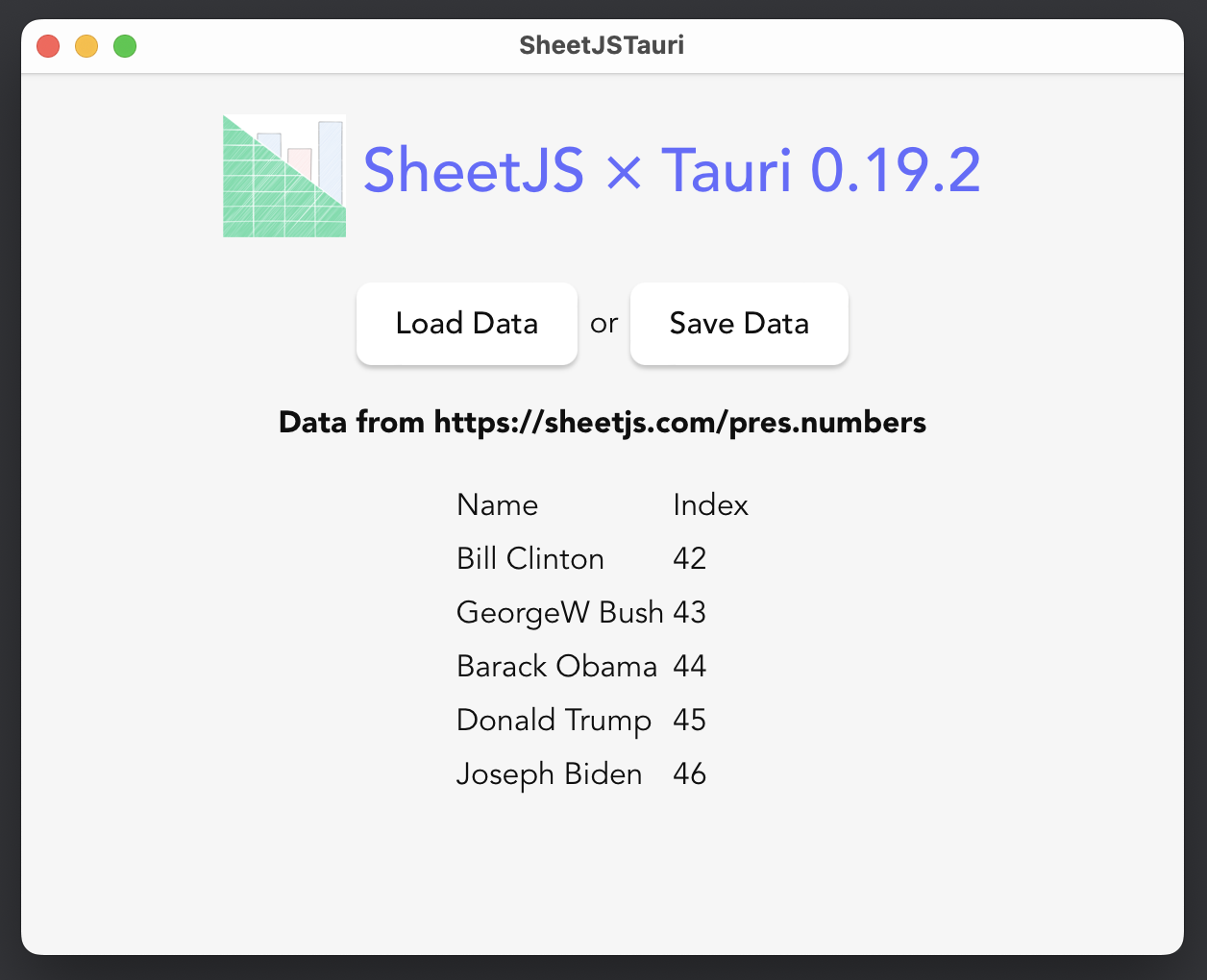Select the Name column header
Viewport: 1207px width, 980px height.
[x=497, y=505]
